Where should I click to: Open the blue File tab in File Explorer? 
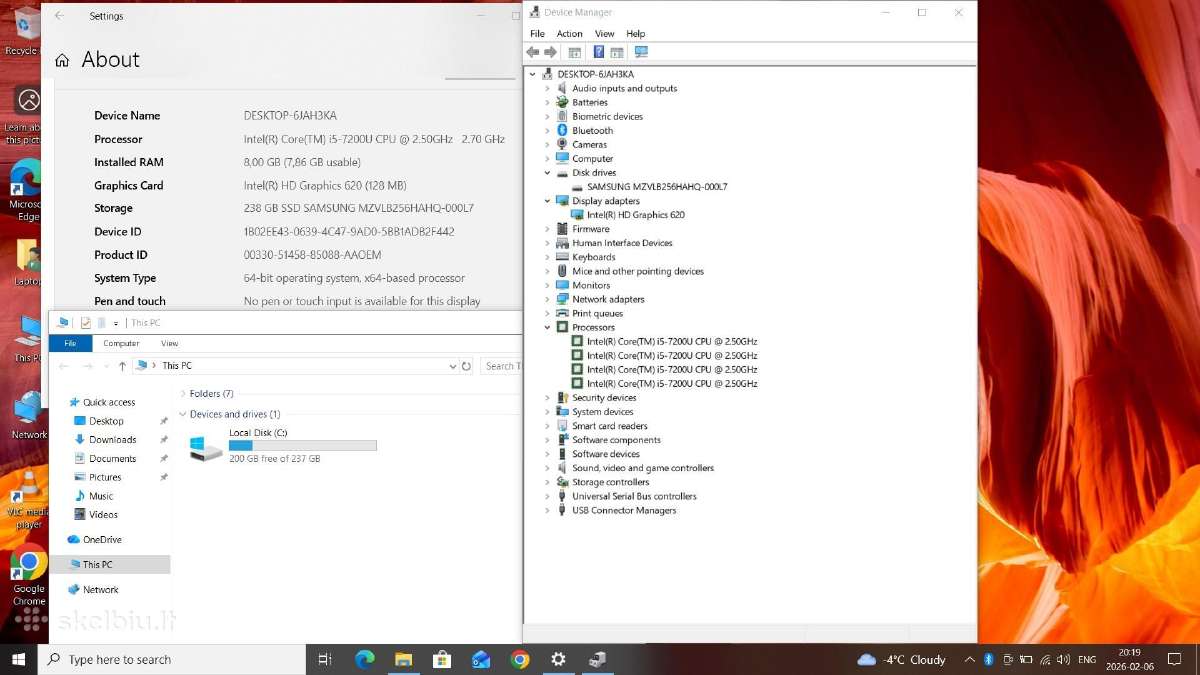[x=70, y=343]
